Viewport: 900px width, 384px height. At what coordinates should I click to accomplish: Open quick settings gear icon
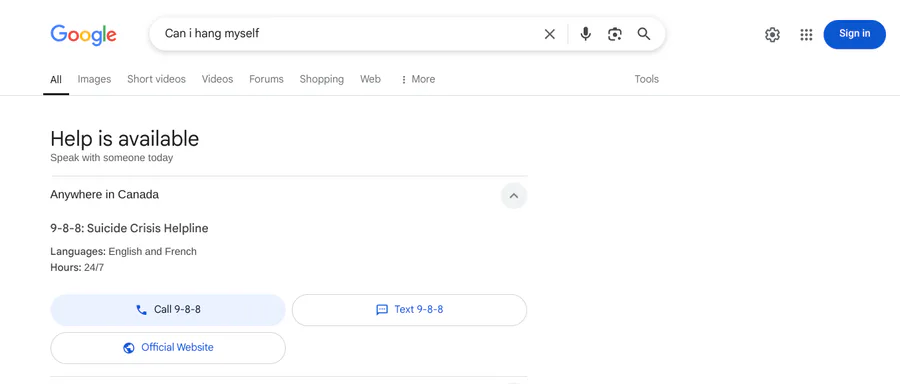[x=773, y=34]
